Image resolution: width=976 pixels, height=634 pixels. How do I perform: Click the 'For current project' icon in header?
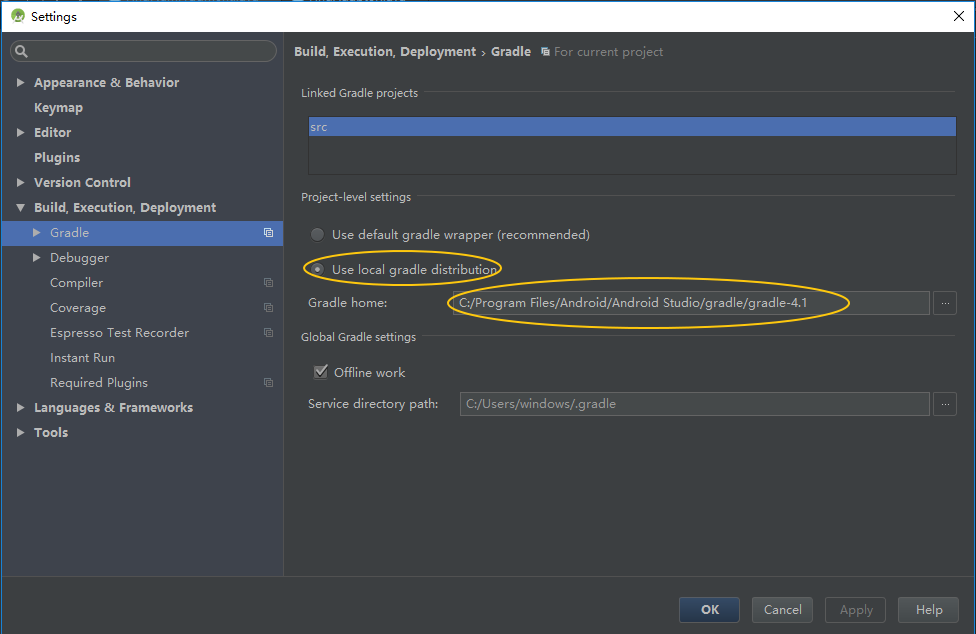tap(545, 52)
